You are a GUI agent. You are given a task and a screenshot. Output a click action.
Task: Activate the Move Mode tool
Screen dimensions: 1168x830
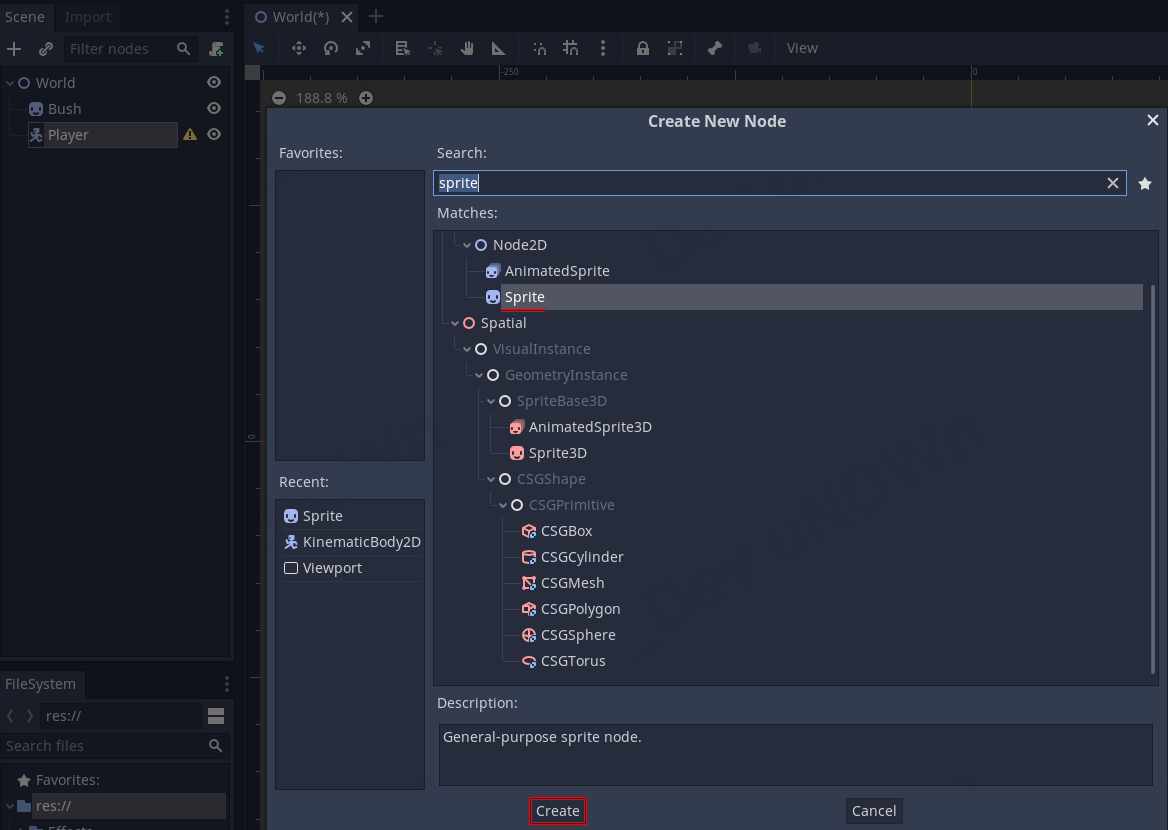299,48
